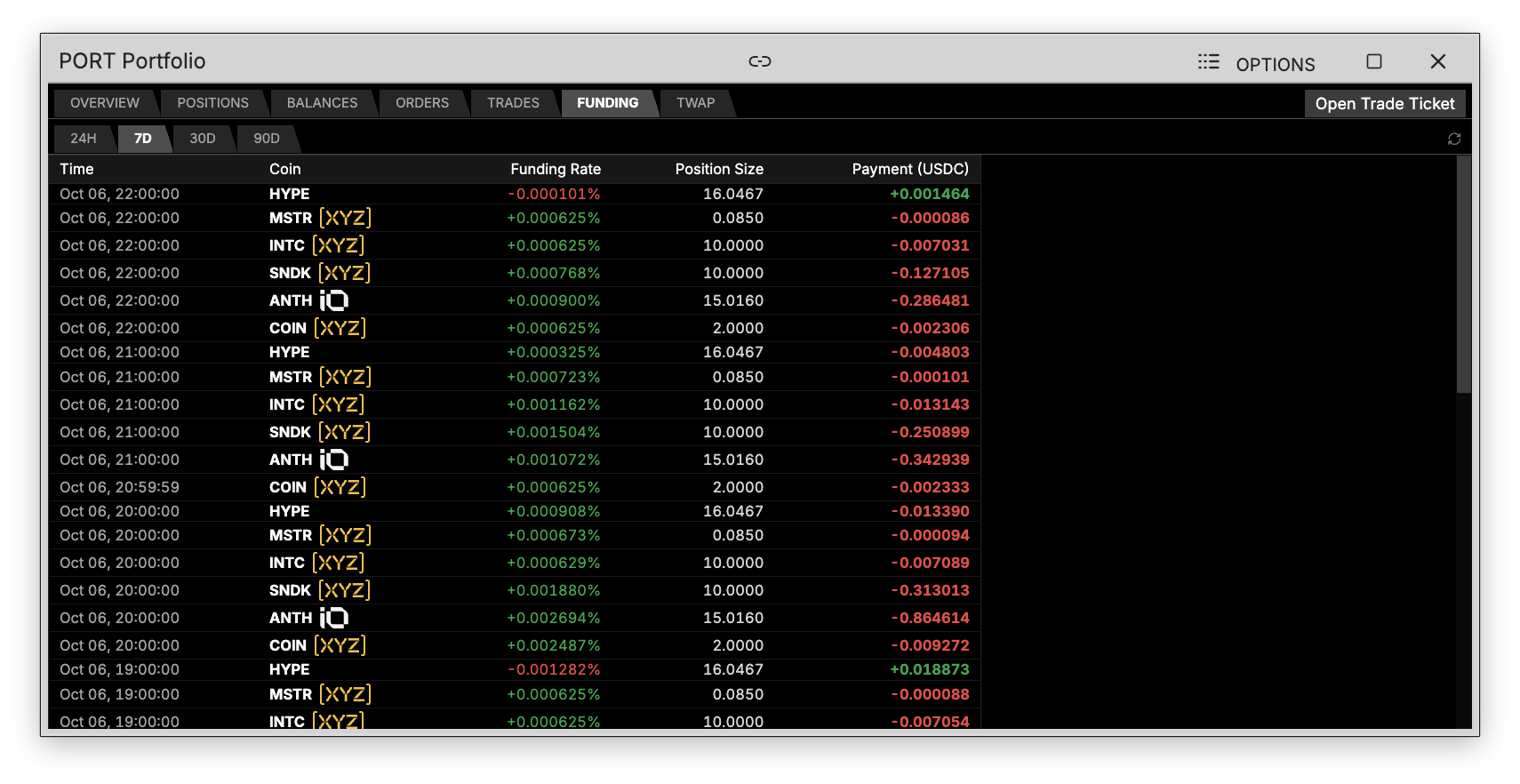Click timestamp Oct 06, 20:59:59

(119, 487)
